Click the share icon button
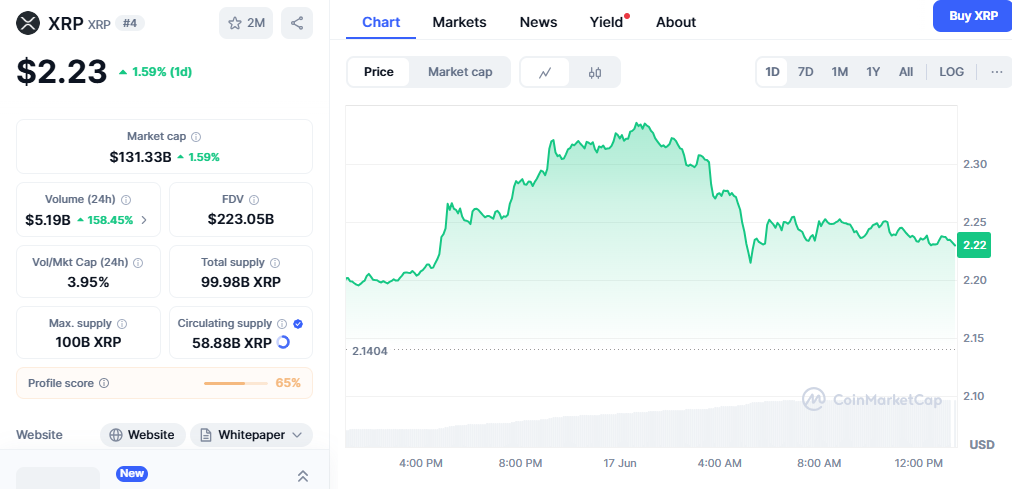1012x489 pixels. 297,23
